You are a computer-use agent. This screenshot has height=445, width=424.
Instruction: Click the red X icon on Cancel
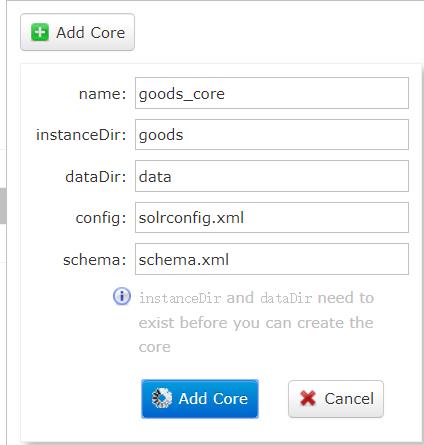308,398
